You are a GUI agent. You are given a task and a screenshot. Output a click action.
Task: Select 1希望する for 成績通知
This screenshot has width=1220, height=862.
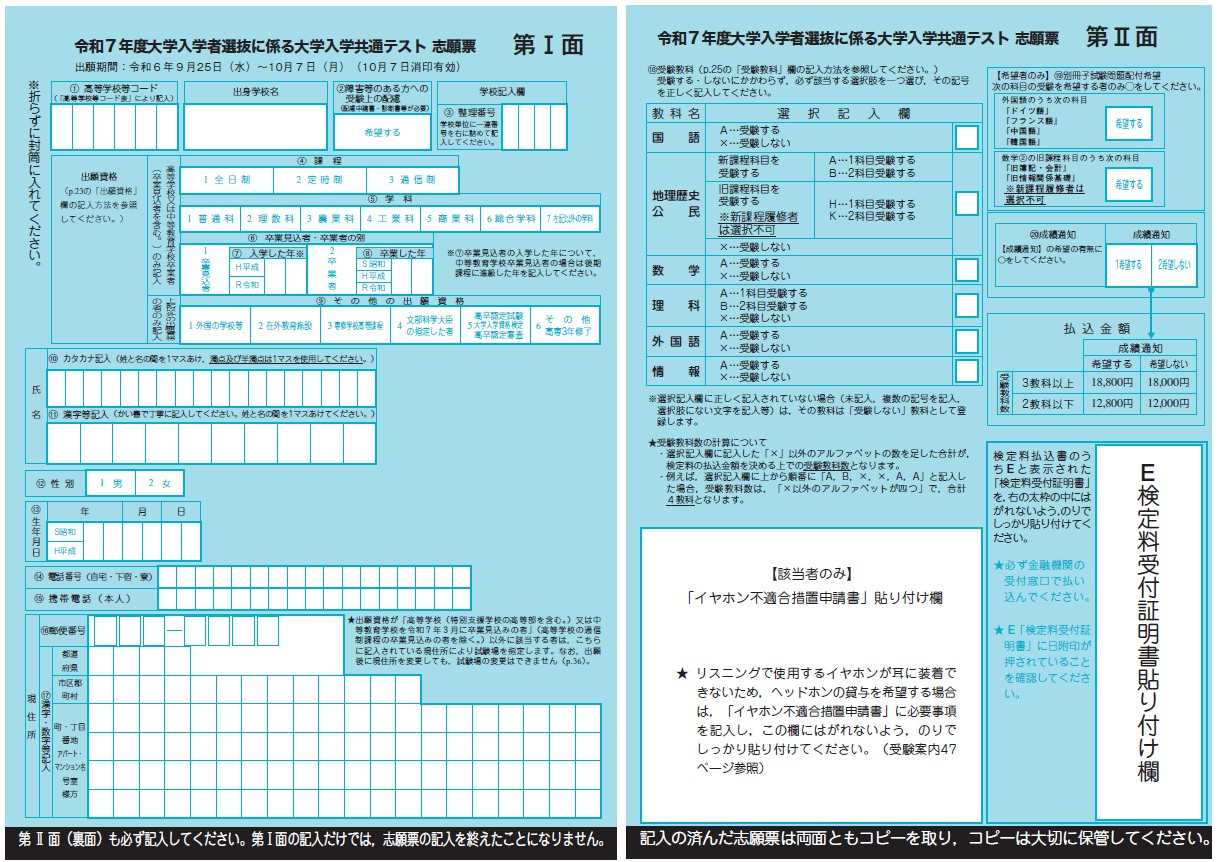[x=1127, y=265]
